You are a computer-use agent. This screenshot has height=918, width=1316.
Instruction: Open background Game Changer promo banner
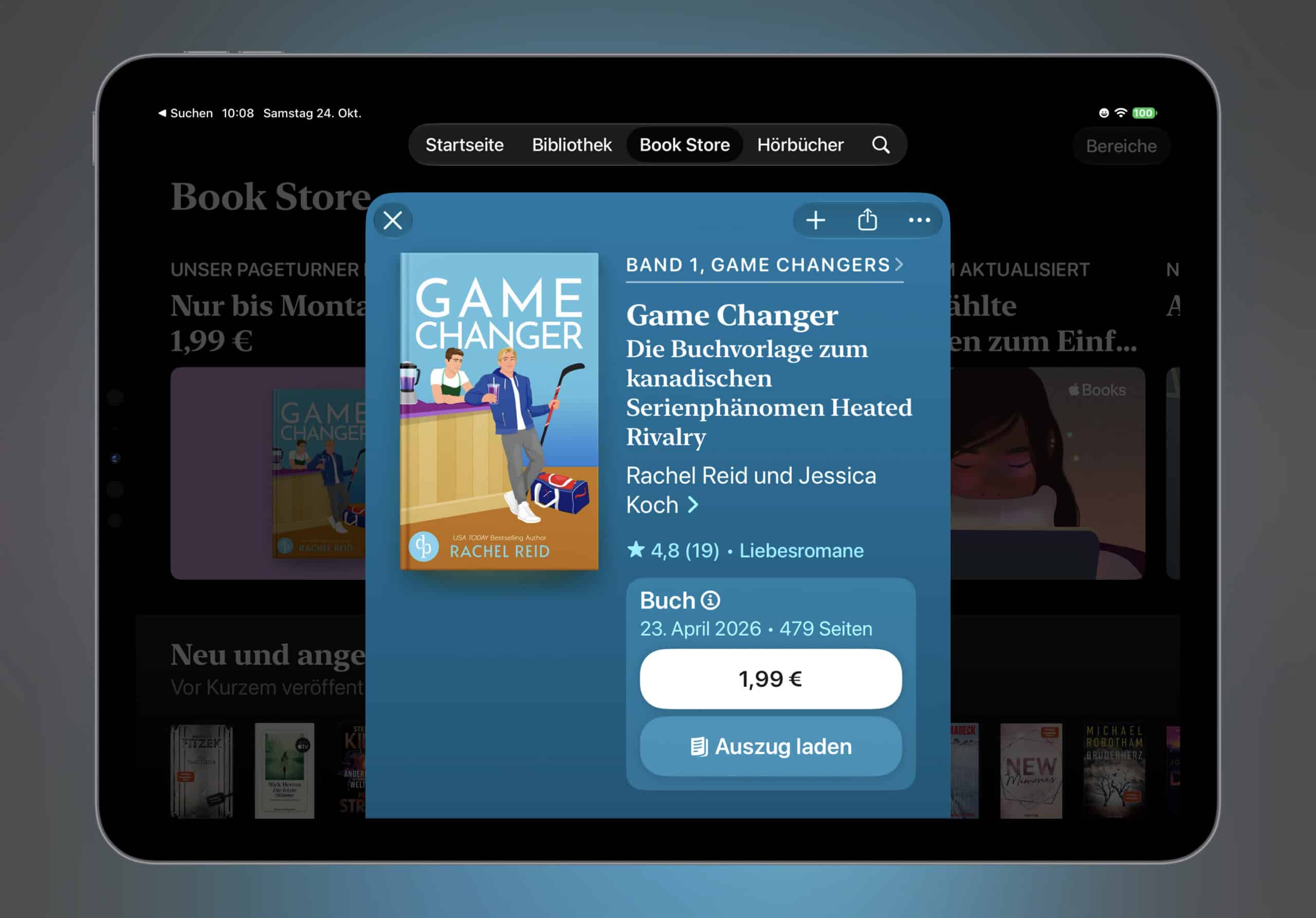tap(268, 473)
